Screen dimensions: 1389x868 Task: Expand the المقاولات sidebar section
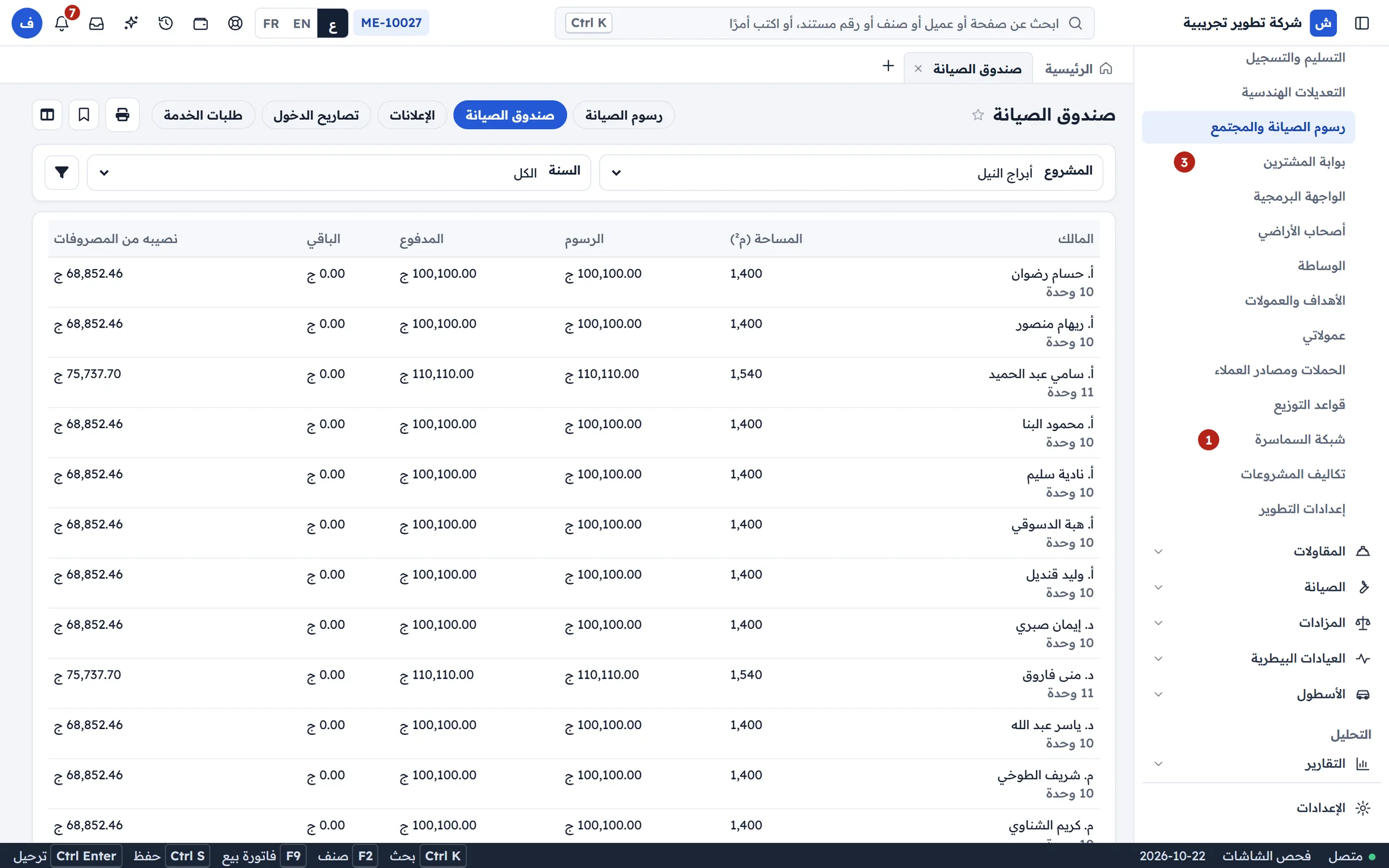pyautogui.click(x=1262, y=551)
